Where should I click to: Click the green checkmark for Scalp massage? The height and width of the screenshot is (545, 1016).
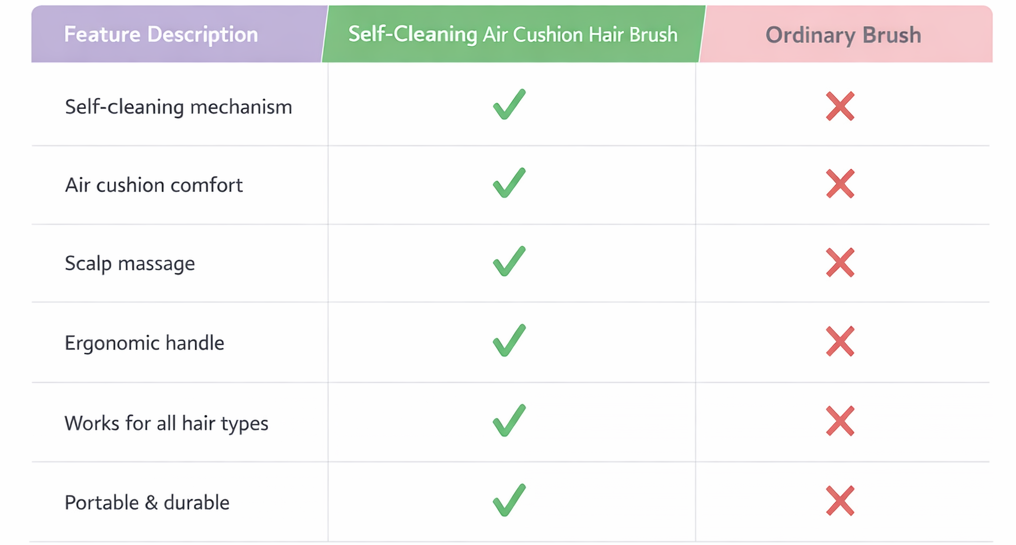[x=509, y=262]
